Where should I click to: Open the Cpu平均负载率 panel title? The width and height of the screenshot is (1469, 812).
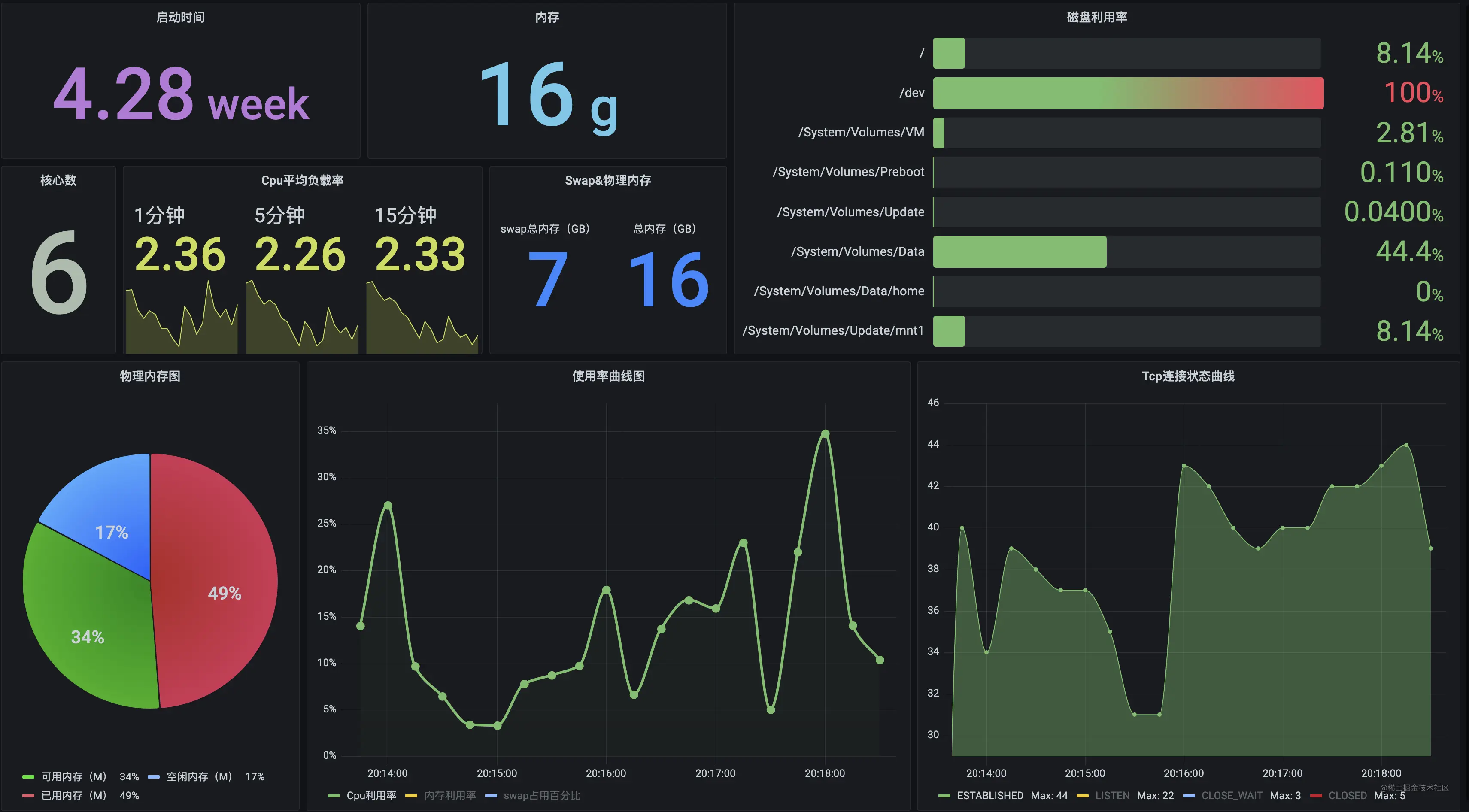pos(302,180)
